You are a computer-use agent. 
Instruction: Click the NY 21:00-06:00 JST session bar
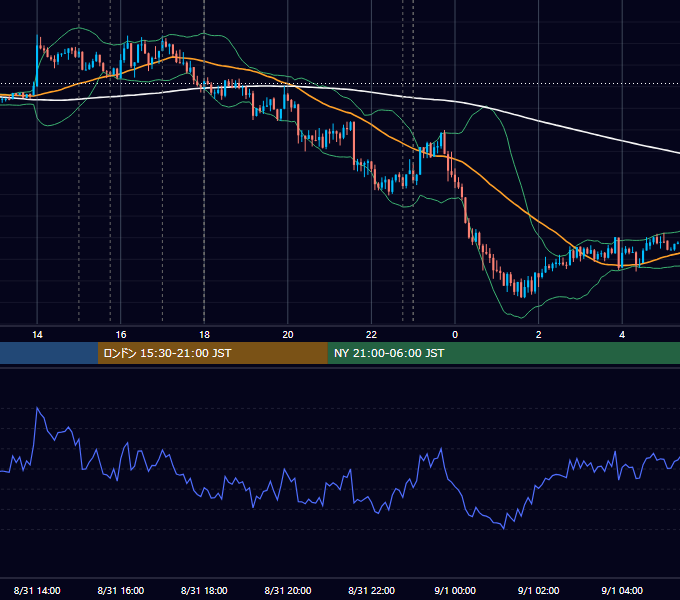[x=503, y=353]
